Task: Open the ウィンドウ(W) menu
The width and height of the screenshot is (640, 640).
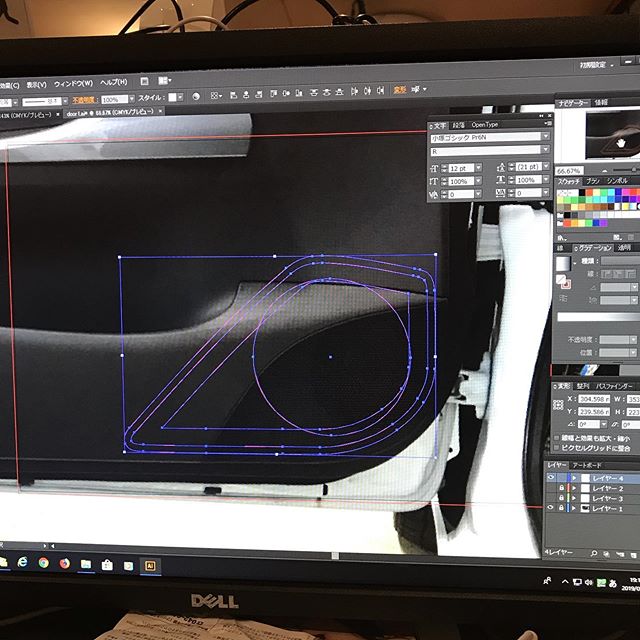Action: (x=73, y=84)
